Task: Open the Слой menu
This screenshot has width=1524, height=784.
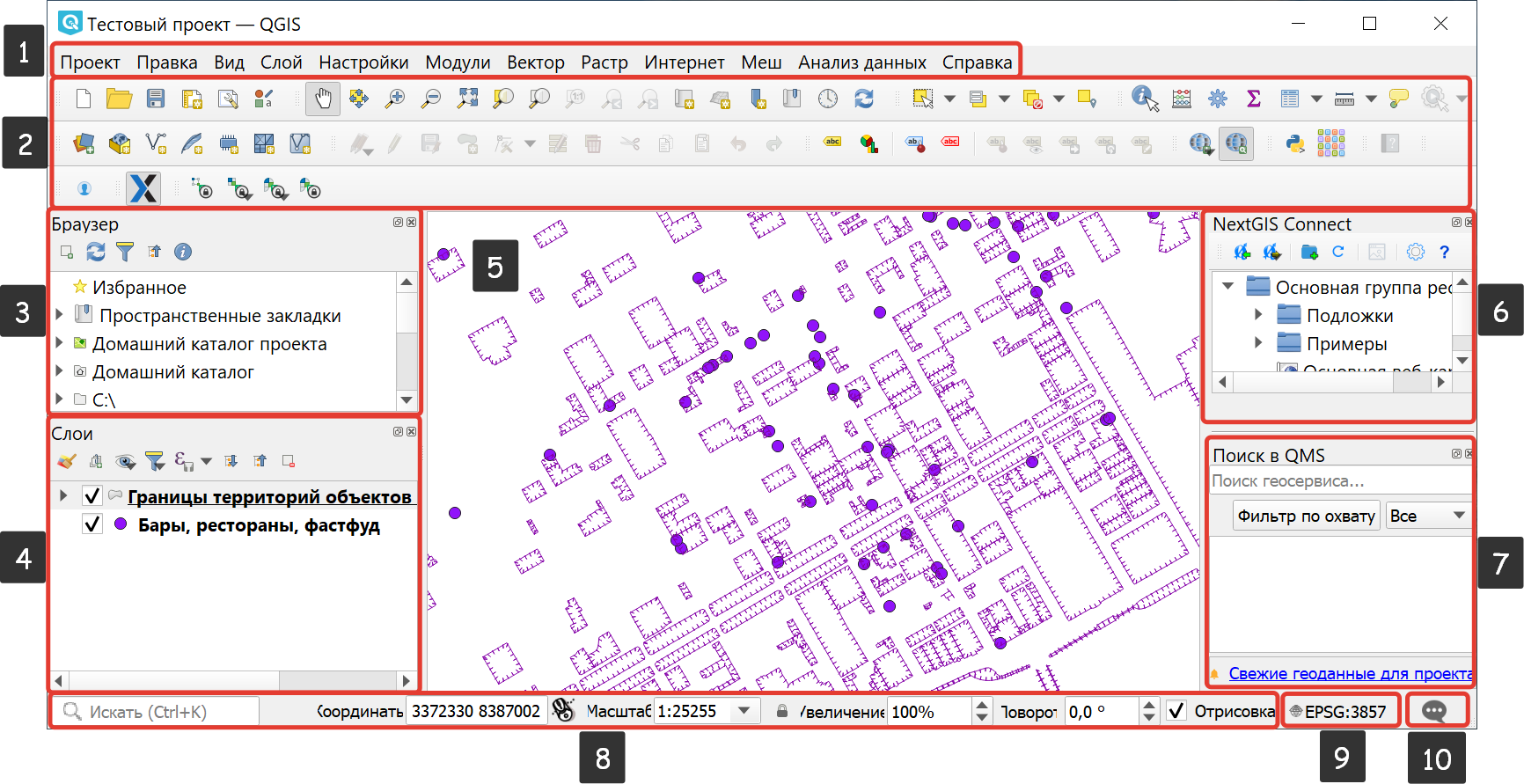Action: [x=281, y=62]
